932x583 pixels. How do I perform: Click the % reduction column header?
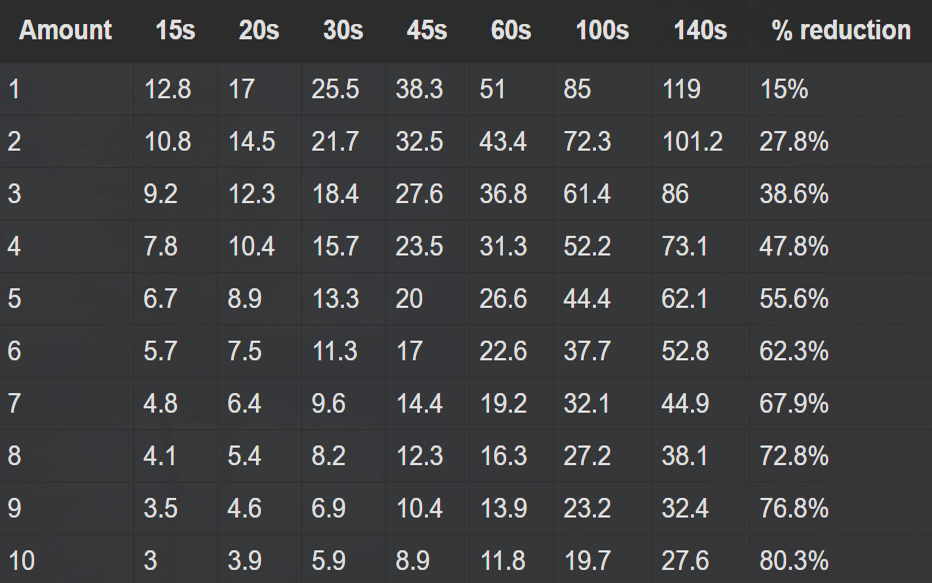(841, 30)
